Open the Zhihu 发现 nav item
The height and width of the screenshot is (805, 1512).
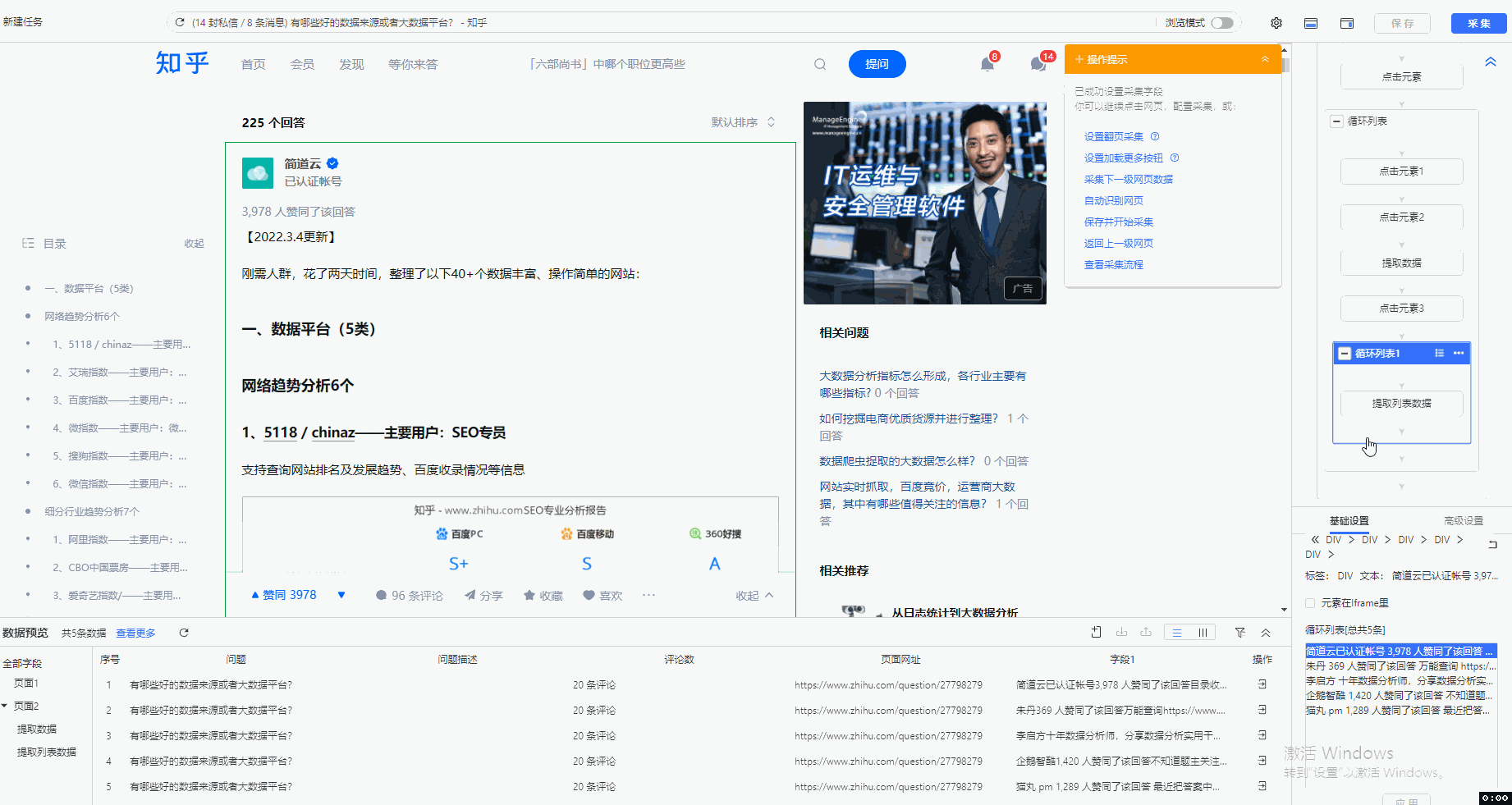point(351,64)
